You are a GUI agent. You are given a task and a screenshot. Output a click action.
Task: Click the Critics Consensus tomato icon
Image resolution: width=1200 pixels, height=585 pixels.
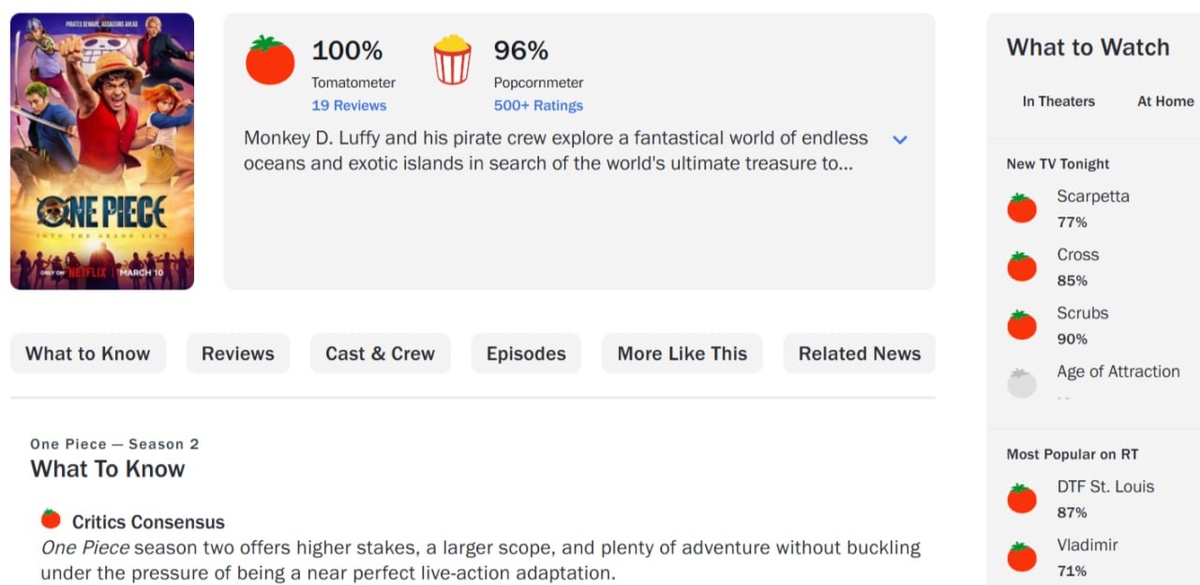coord(51,518)
